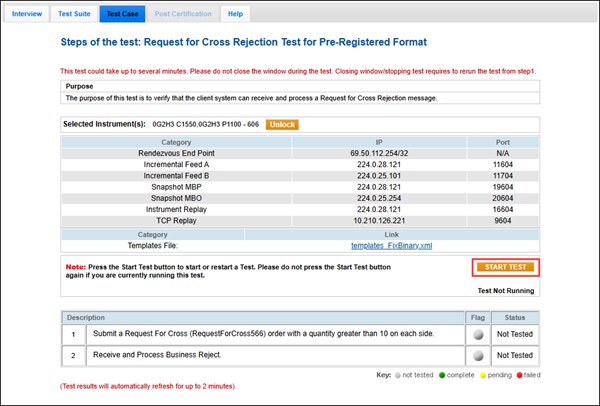Click the flag indicator for step 2
This screenshot has height=406, width=600.
(x=478, y=355)
